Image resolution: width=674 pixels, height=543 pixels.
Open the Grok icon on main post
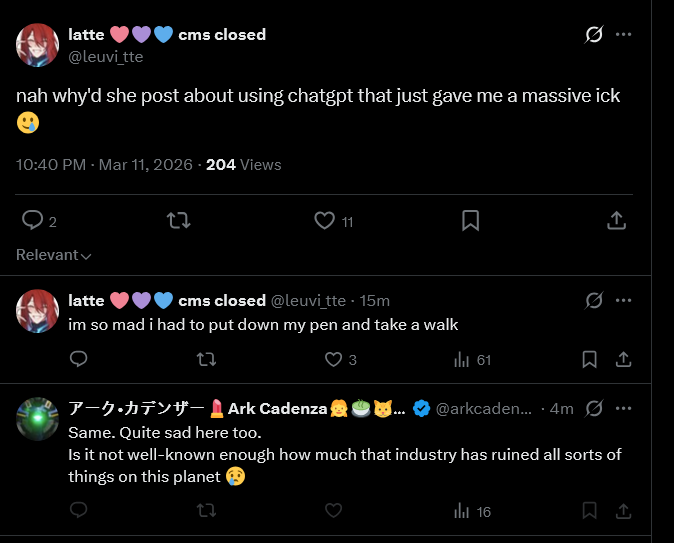click(594, 35)
